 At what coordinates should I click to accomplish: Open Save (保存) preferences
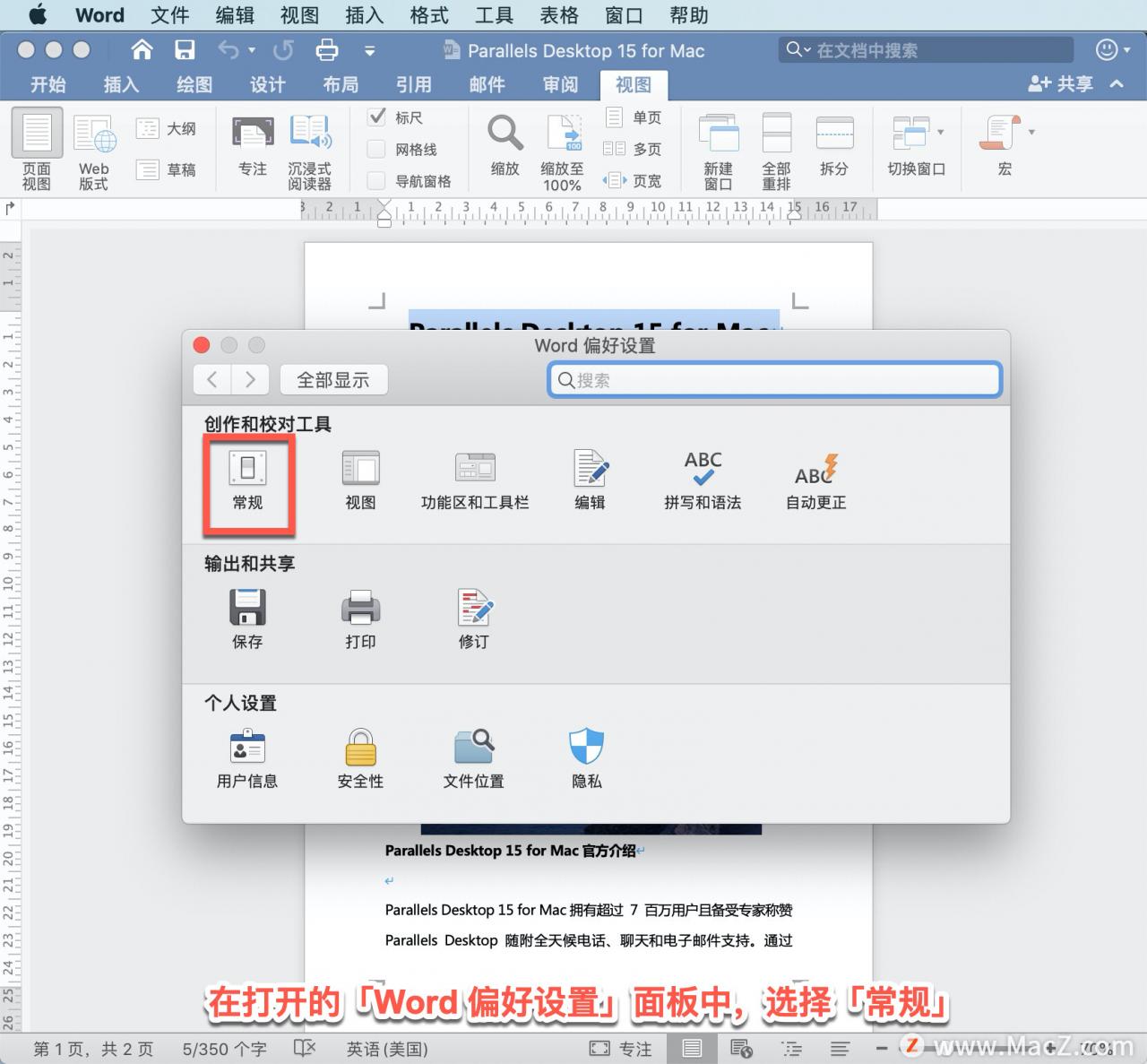click(x=247, y=619)
